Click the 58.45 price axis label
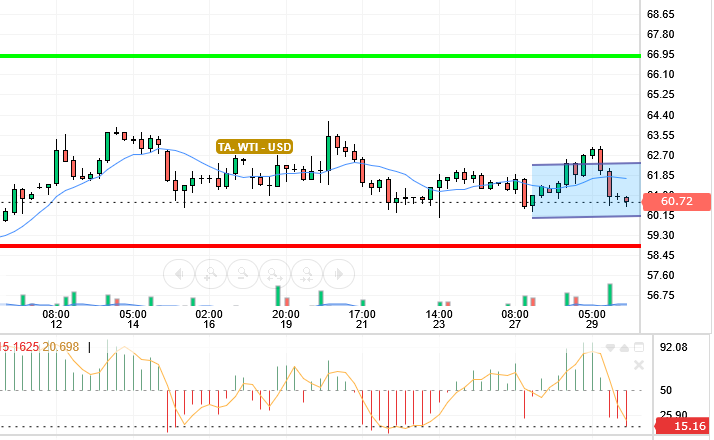 tap(661, 255)
